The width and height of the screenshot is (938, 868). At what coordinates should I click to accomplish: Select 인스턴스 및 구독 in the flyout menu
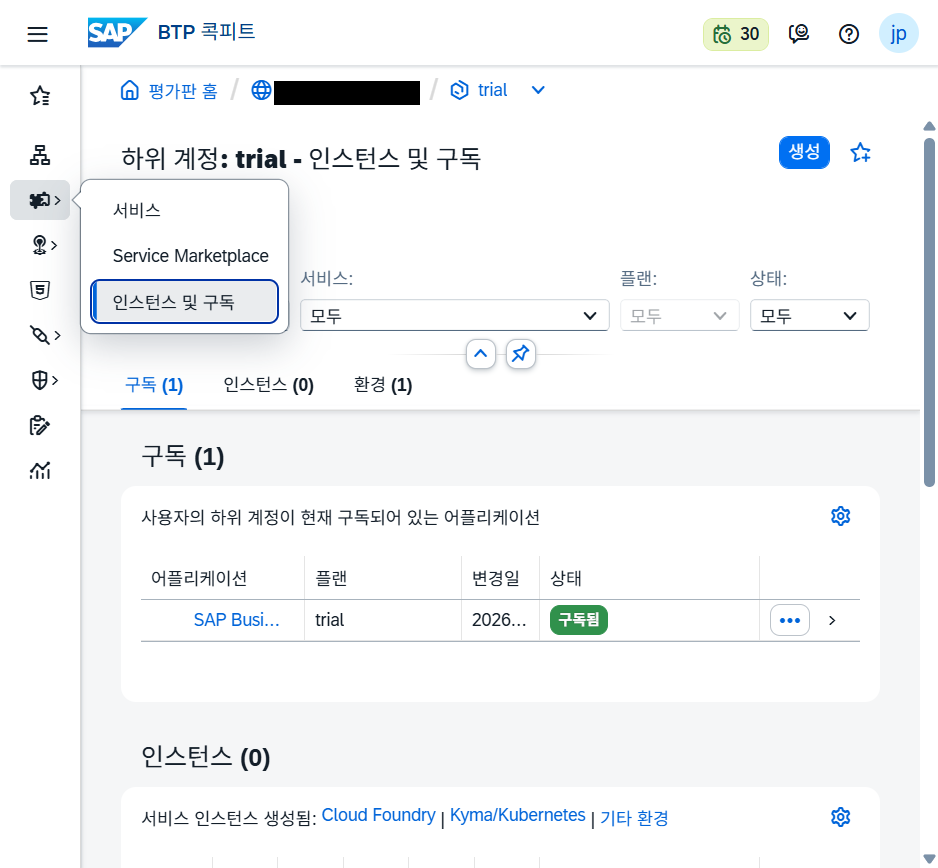point(185,301)
